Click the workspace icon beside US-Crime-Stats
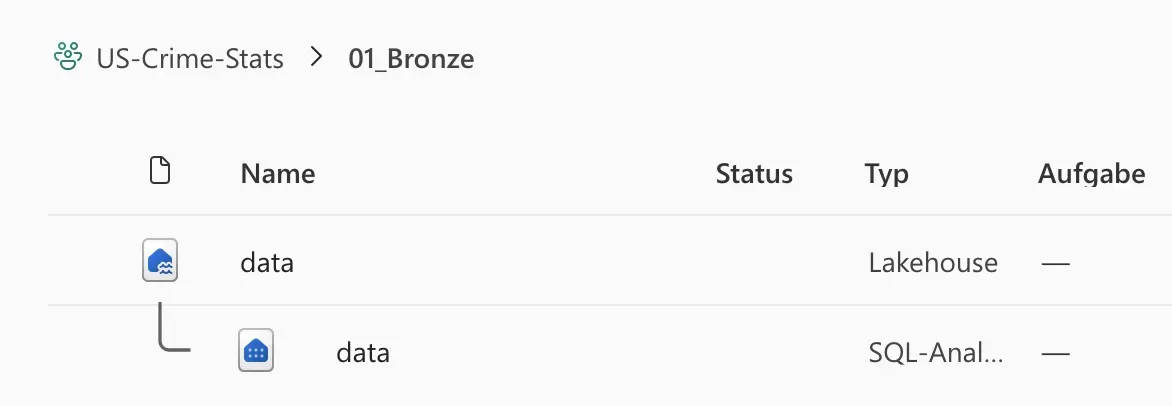This screenshot has height=406, width=1172. point(68,58)
